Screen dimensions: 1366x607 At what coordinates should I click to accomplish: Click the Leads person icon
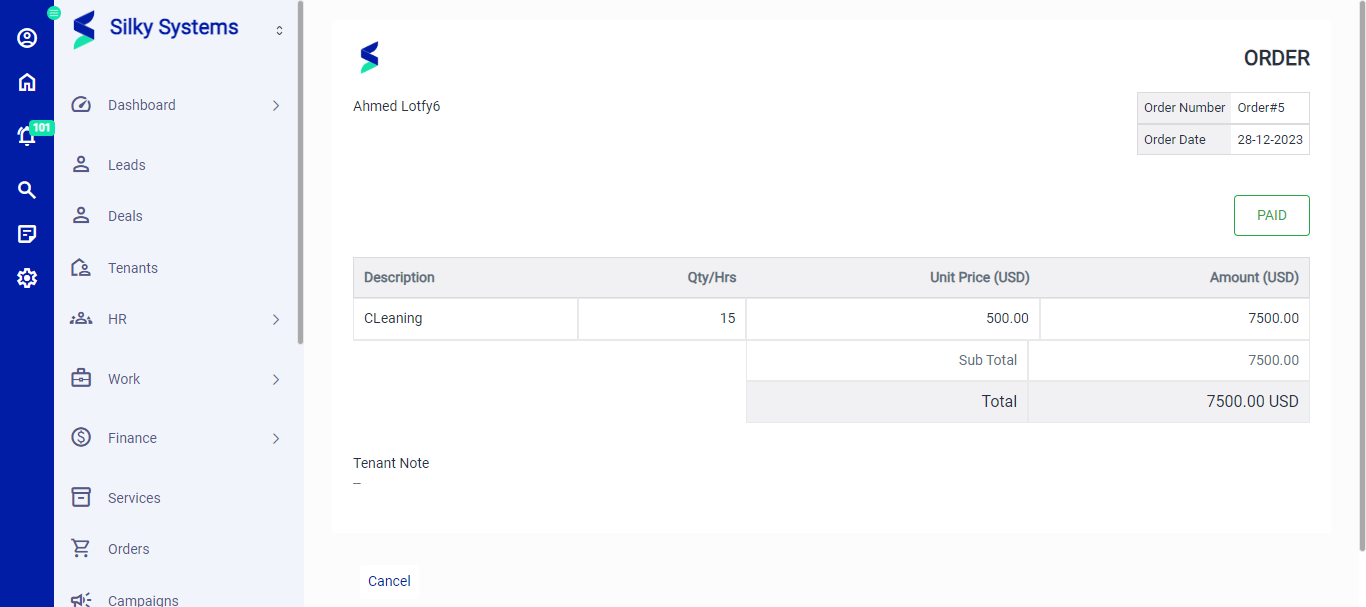81,164
